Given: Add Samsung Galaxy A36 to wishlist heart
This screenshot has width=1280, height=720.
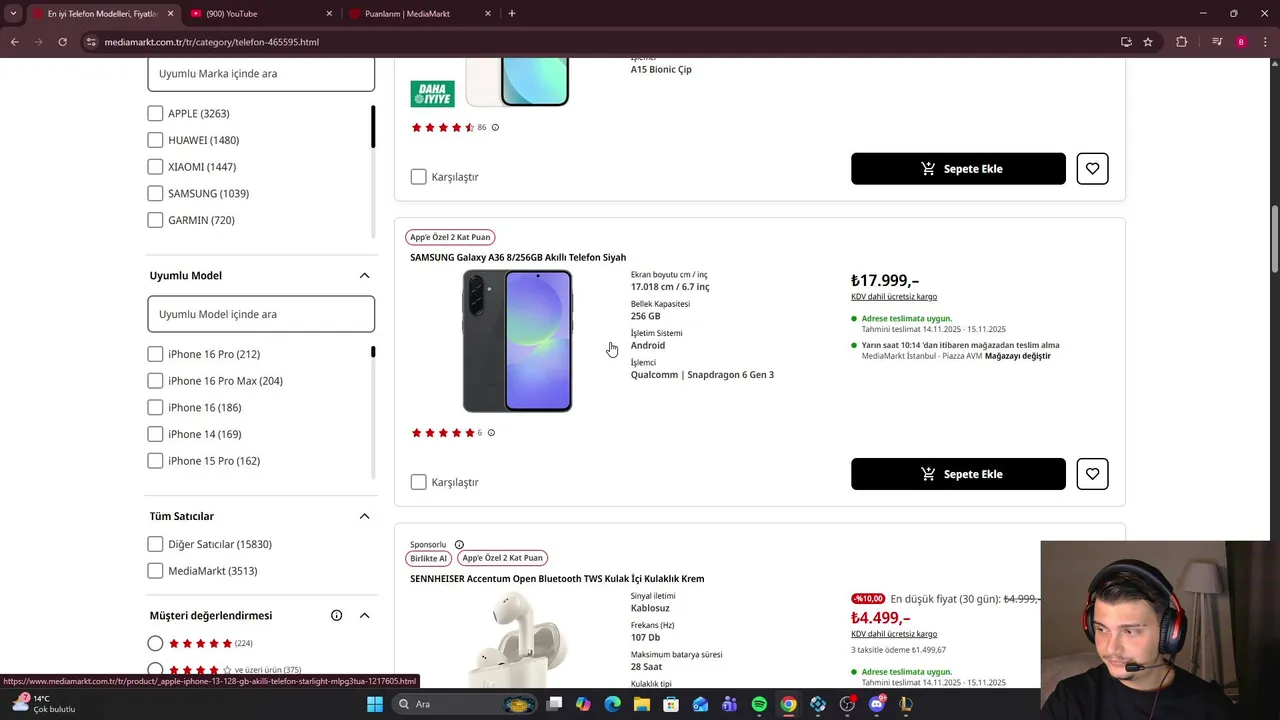Looking at the screenshot, I should coord(1092,474).
